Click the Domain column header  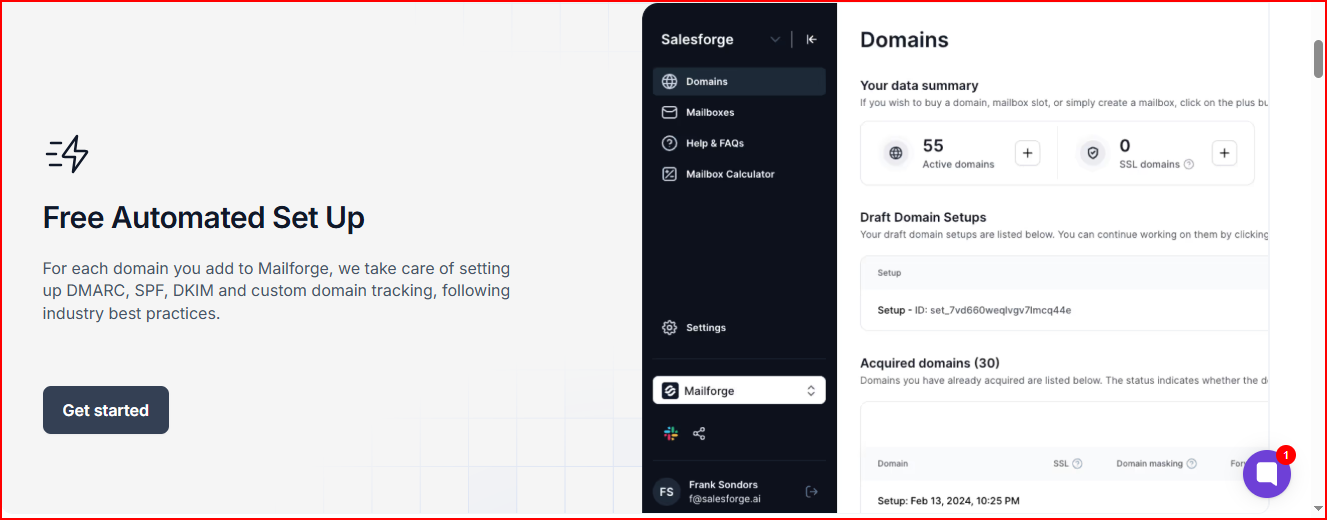coord(893,464)
